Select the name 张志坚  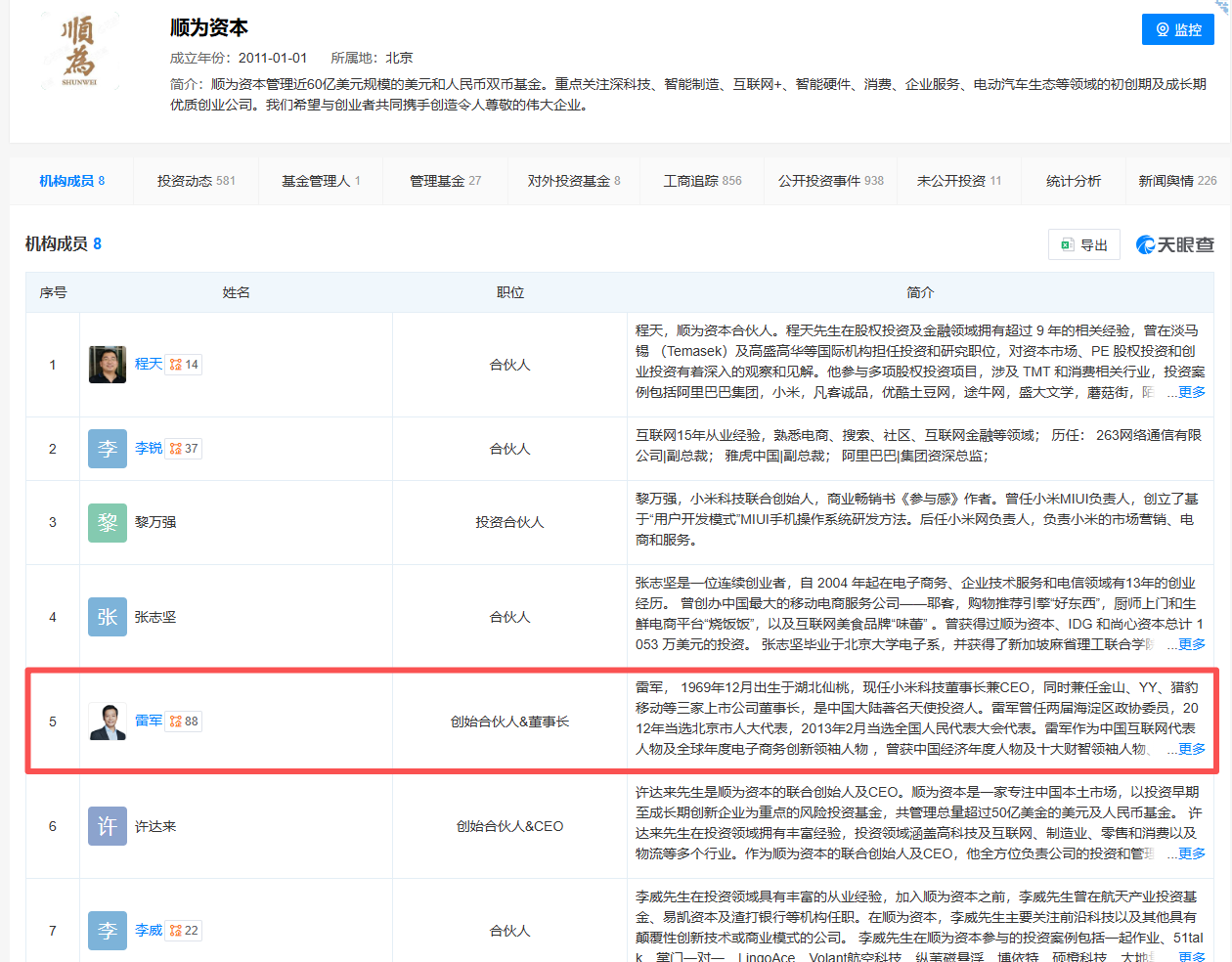[155, 617]
